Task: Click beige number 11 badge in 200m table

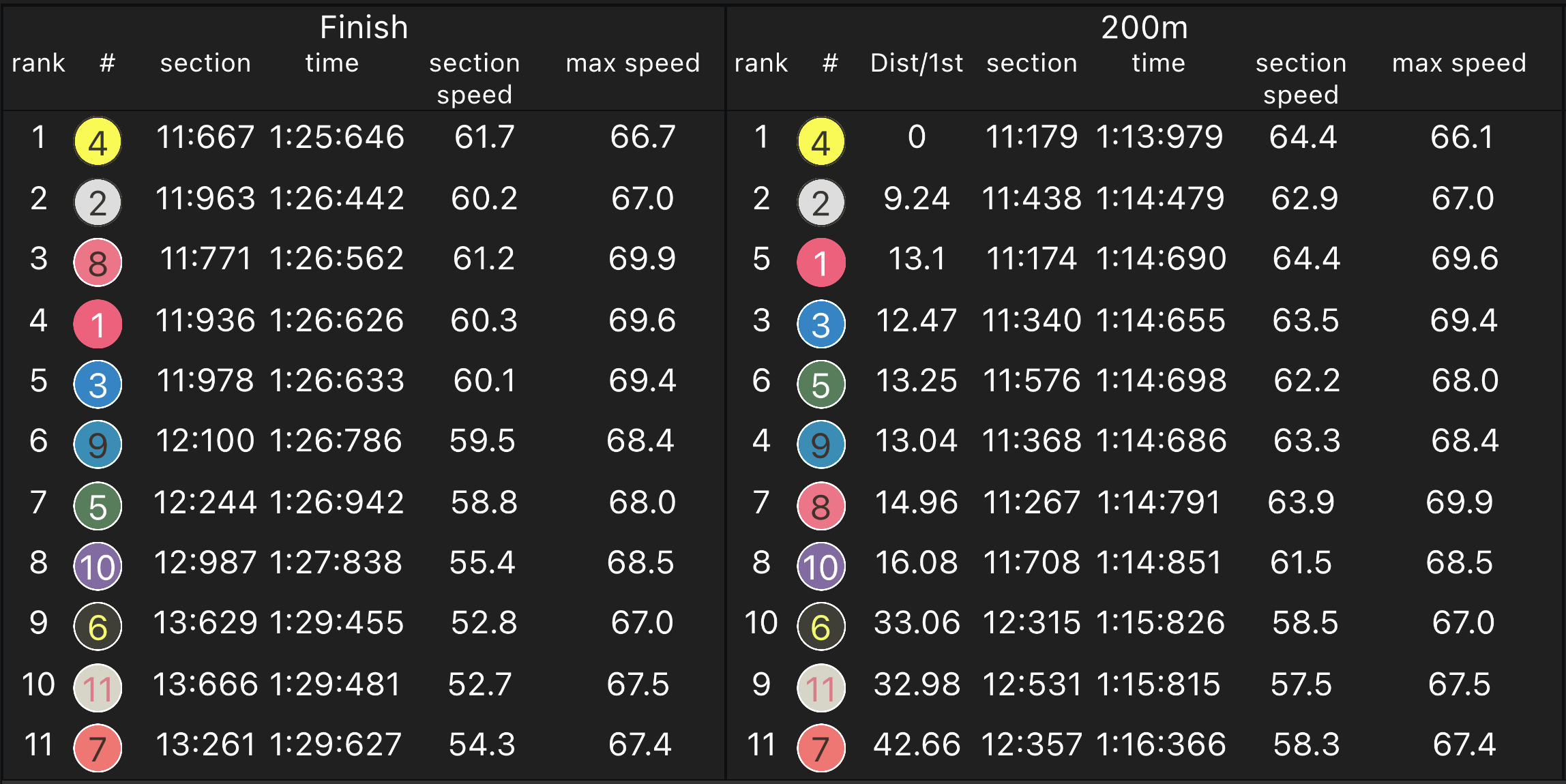Action: click(x=821, y=688)
